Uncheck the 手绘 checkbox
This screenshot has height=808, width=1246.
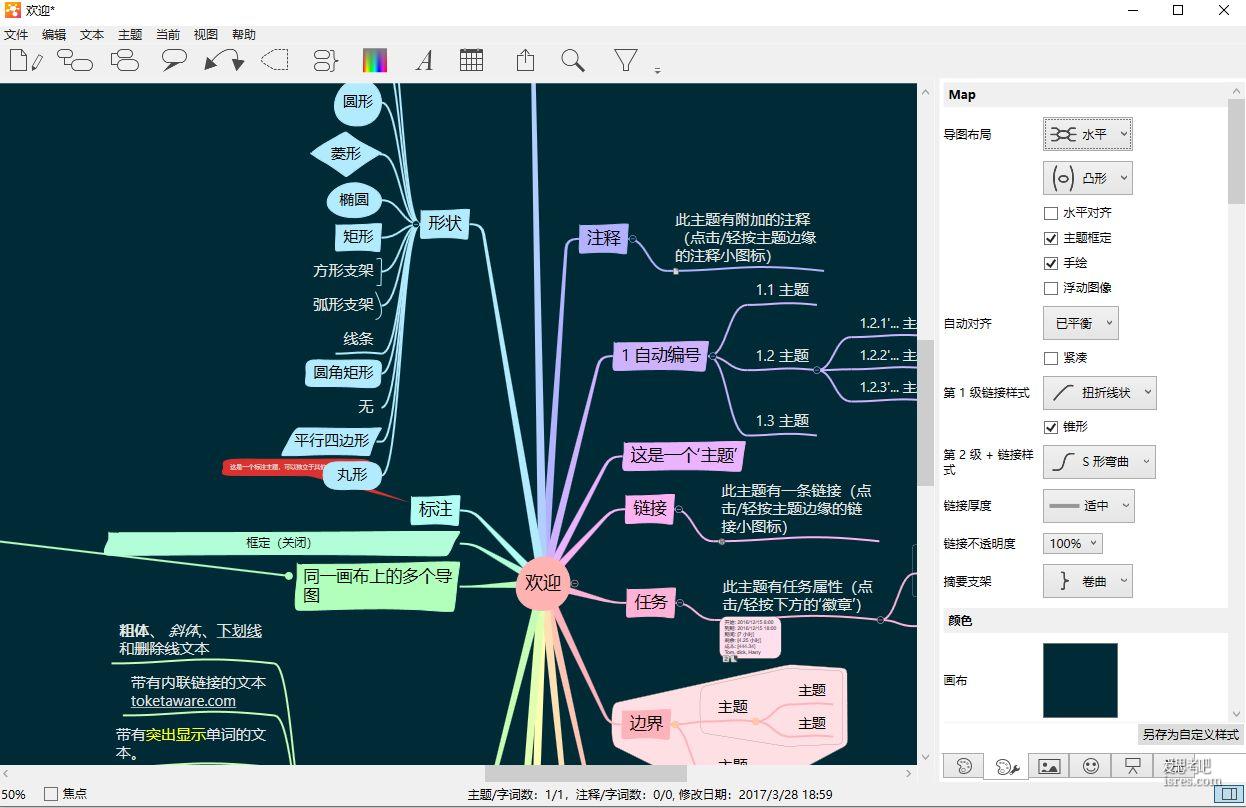coord(1051,263)
